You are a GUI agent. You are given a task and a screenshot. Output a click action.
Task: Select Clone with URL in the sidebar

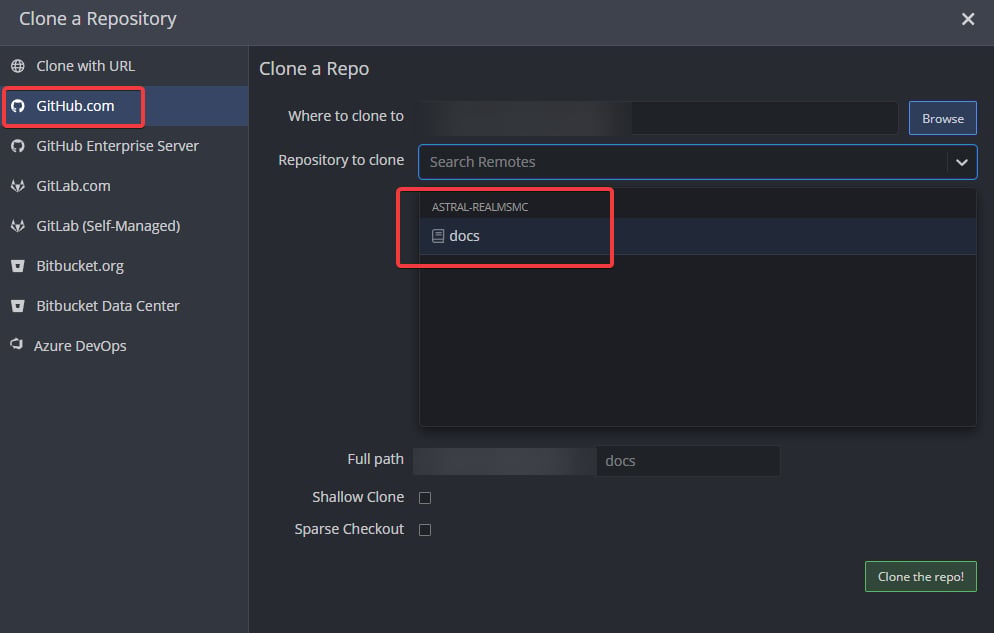point(124,66)
